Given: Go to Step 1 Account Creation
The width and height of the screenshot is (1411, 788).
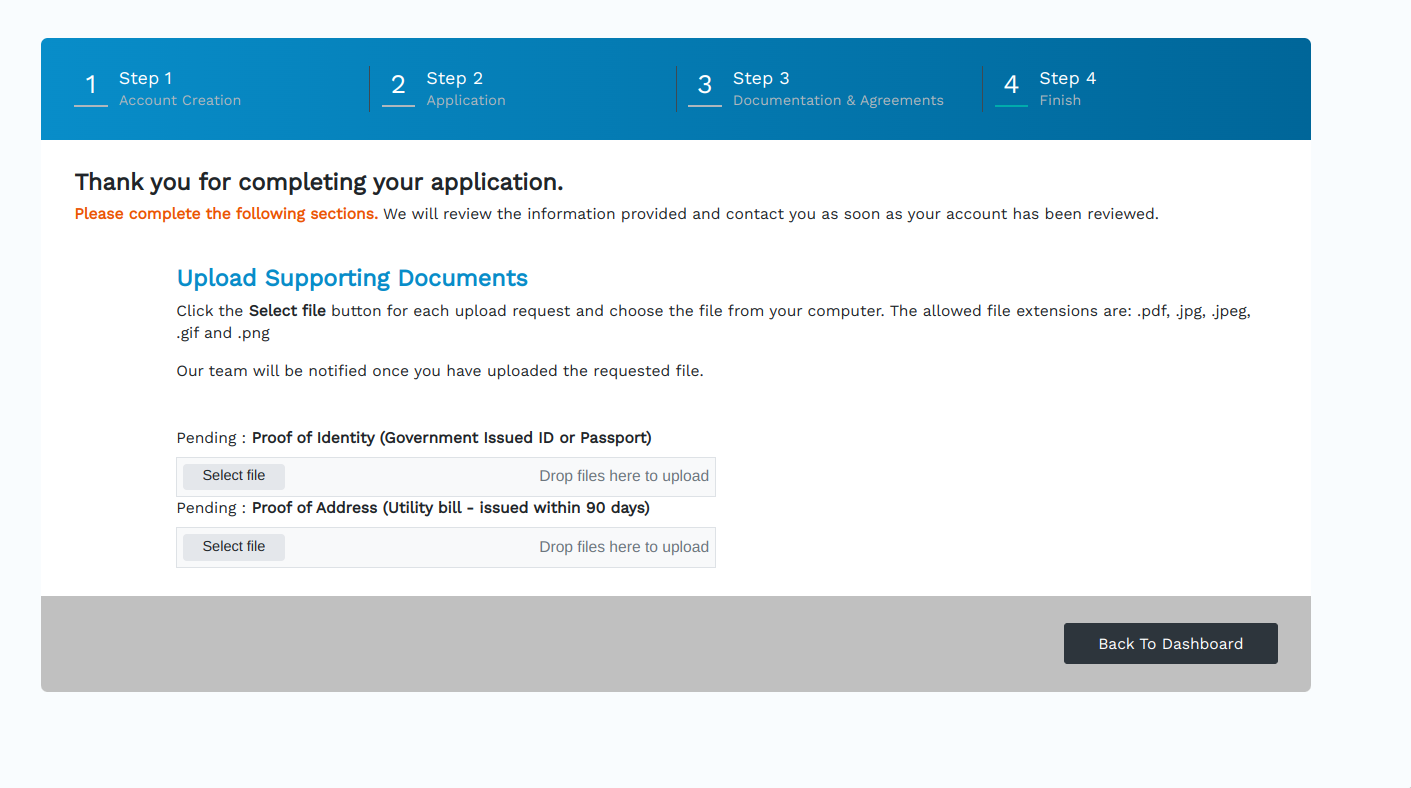Looking at the screenshot, I should 179,88.
